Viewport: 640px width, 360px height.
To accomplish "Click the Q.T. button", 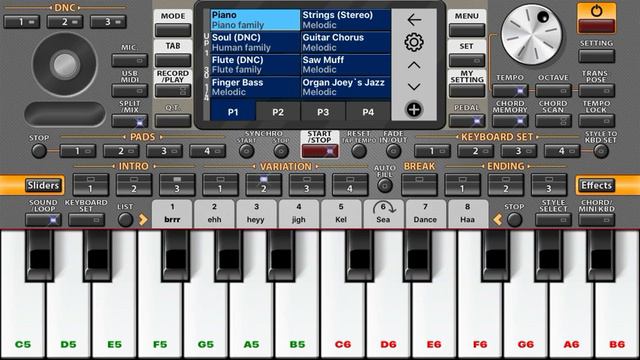I will click(173, 120).
